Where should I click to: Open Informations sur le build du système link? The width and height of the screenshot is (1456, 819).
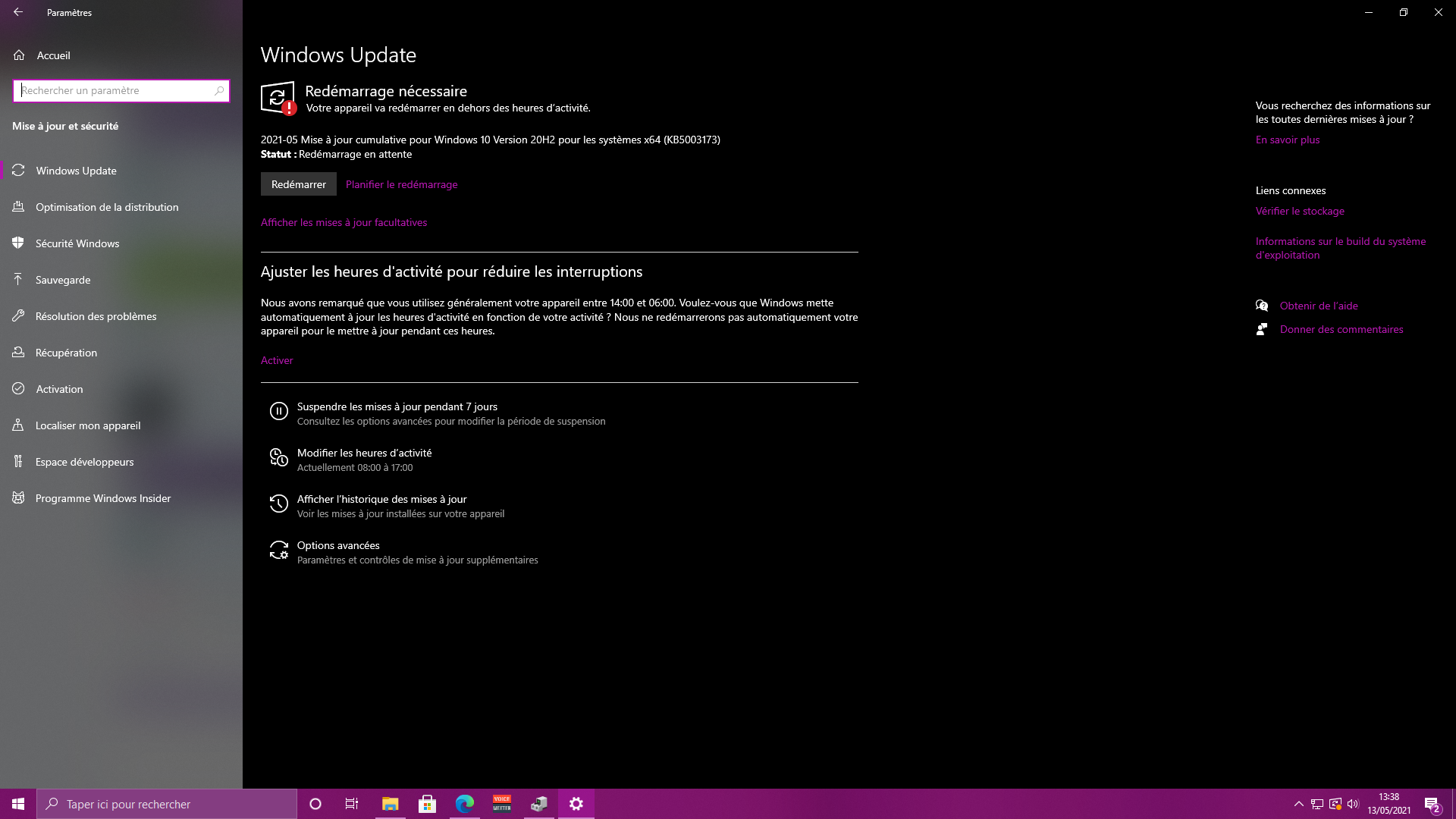click(x=1341, y=248)
